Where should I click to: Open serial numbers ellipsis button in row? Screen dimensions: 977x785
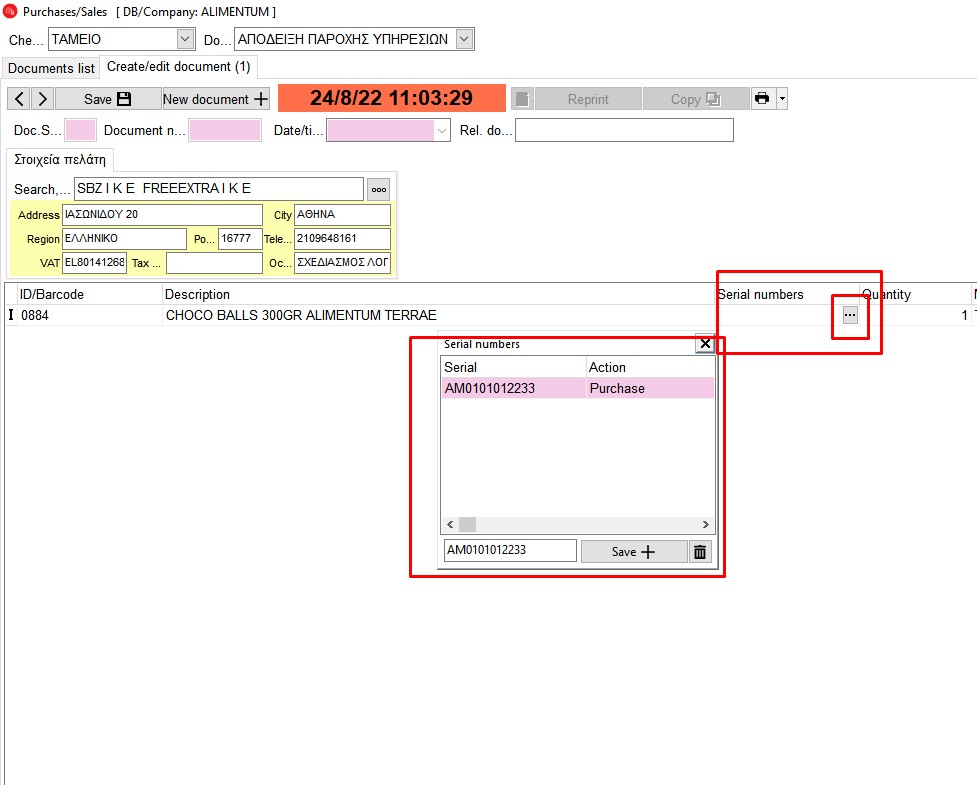coord(850,315)
